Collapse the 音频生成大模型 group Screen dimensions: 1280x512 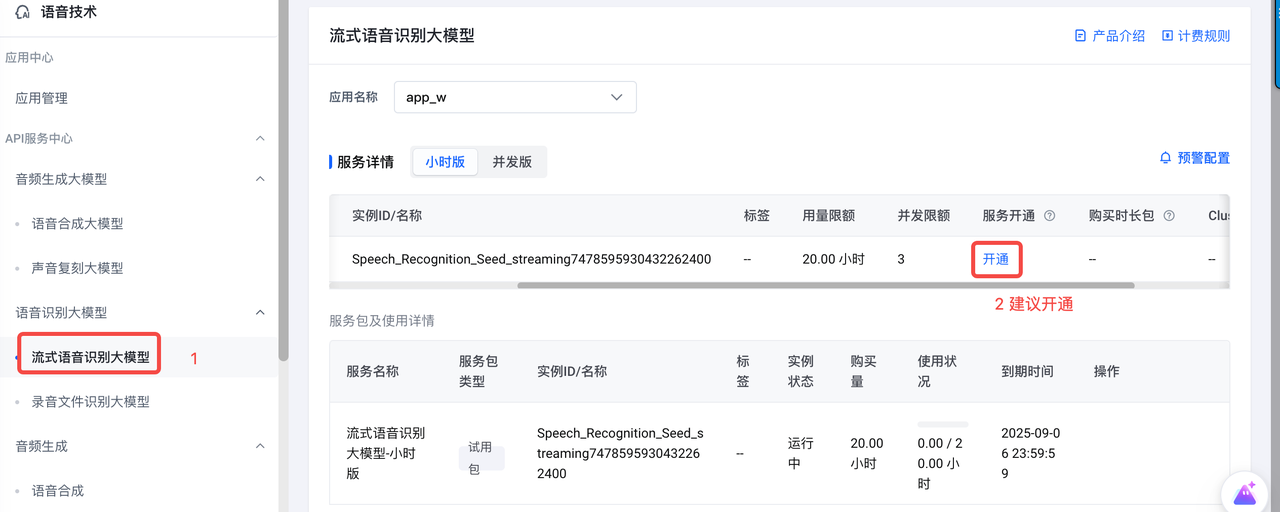[260, 179]
